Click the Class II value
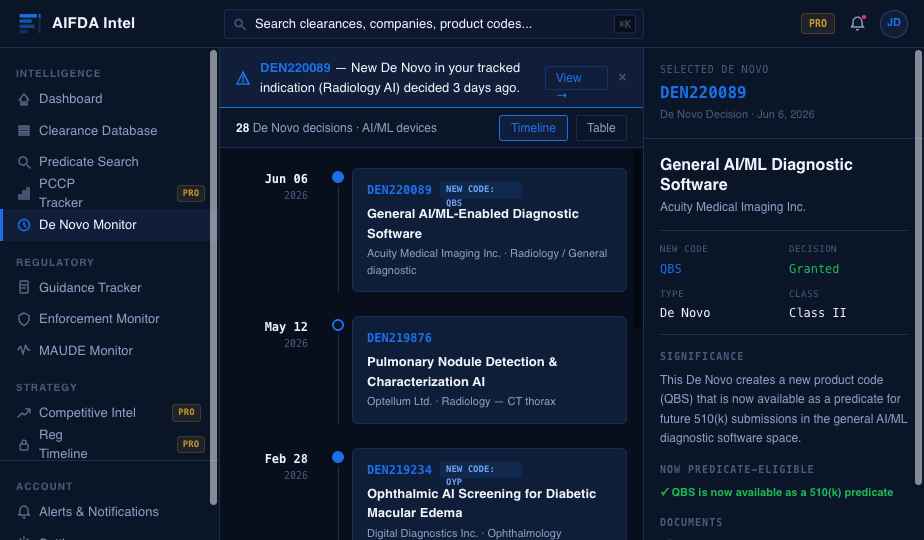Image resolution: width=924 pixels, height=540 pixels. coord(817,313)
